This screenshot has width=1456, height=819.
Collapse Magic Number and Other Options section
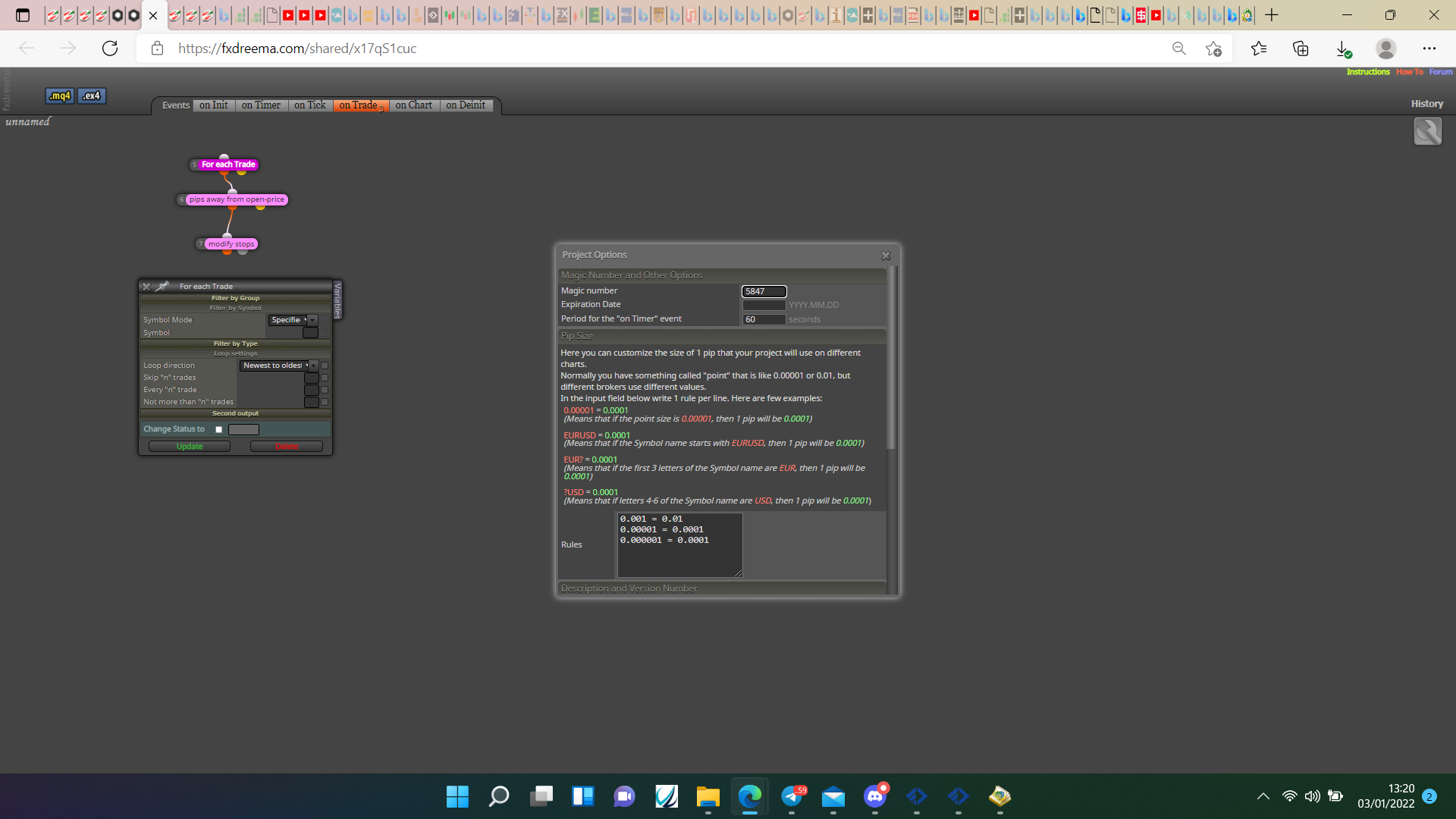pyautogui.click(x=722, y=275)
